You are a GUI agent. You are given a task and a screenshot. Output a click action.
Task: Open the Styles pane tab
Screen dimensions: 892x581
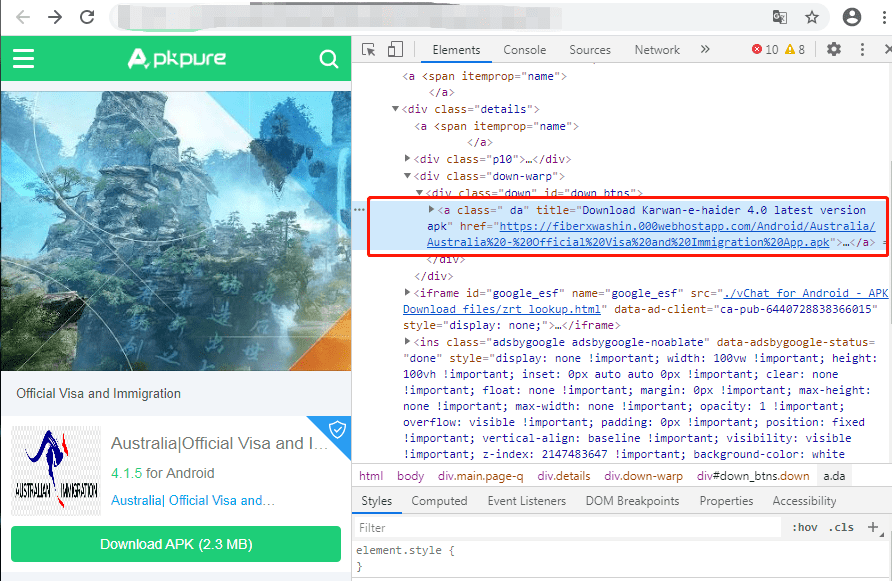click(377, 501)
